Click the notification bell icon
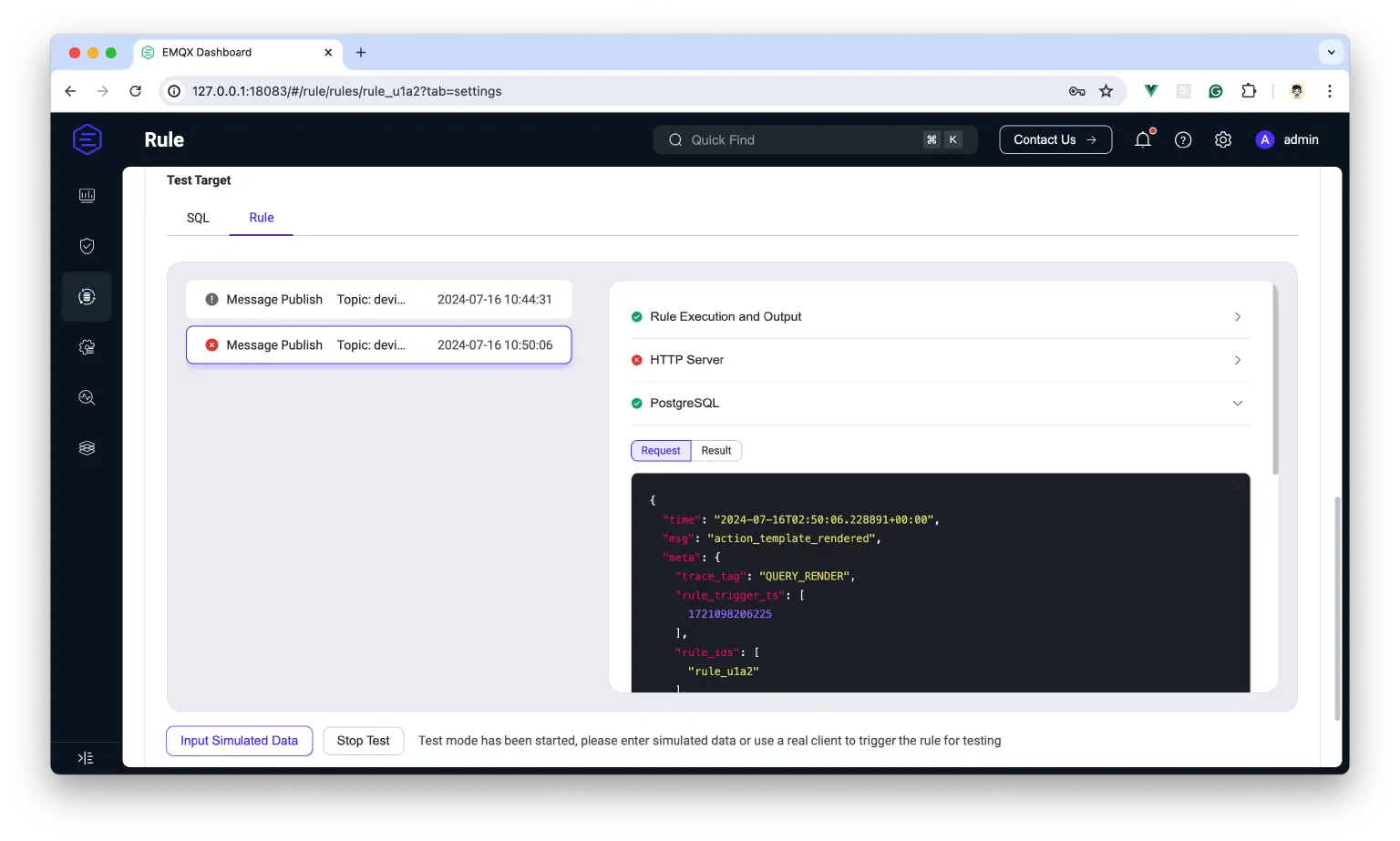The height and width of the screenshot is (841, 1400). [x=1142, y=139]
